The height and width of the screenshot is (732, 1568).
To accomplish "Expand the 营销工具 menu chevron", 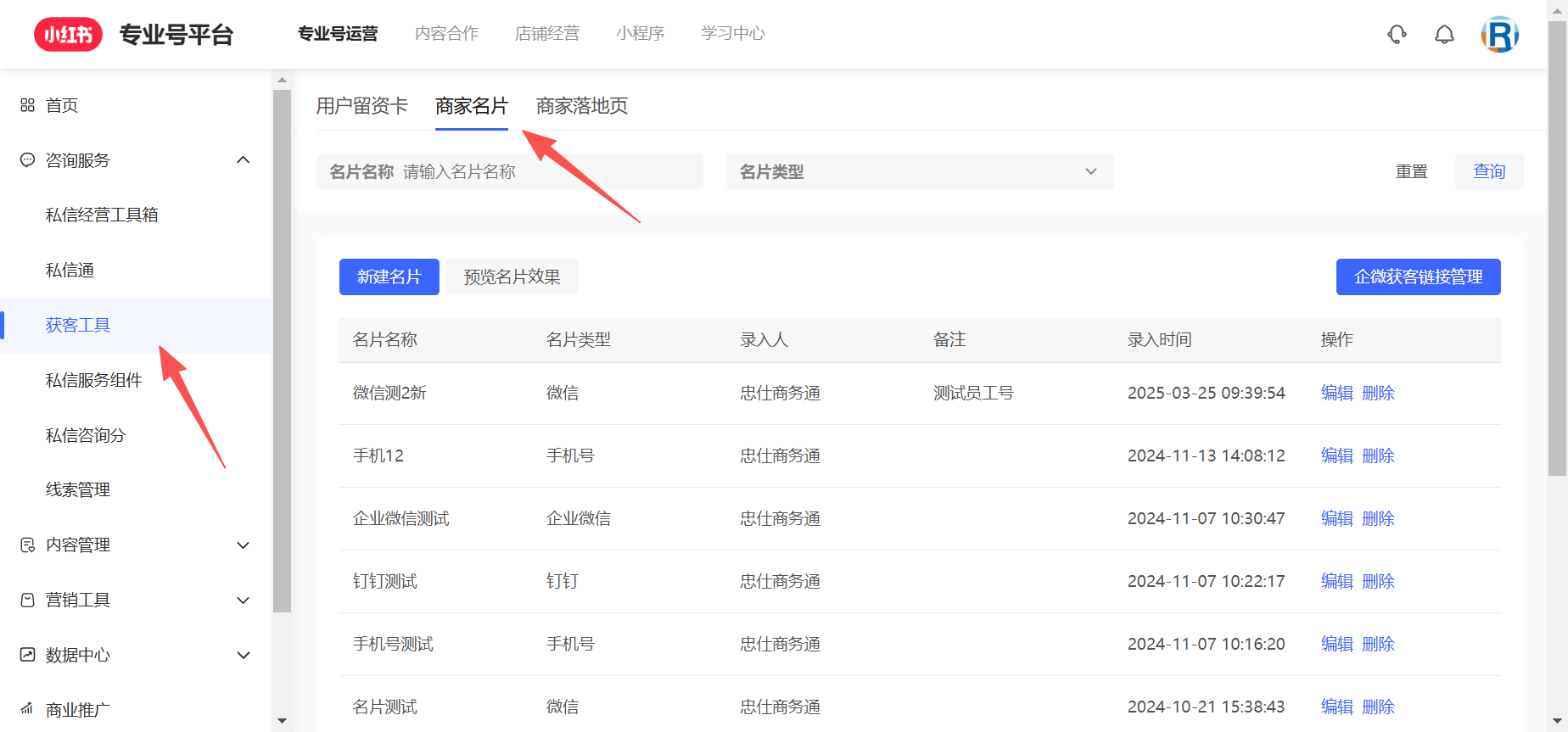I will (x=244, y=601).
